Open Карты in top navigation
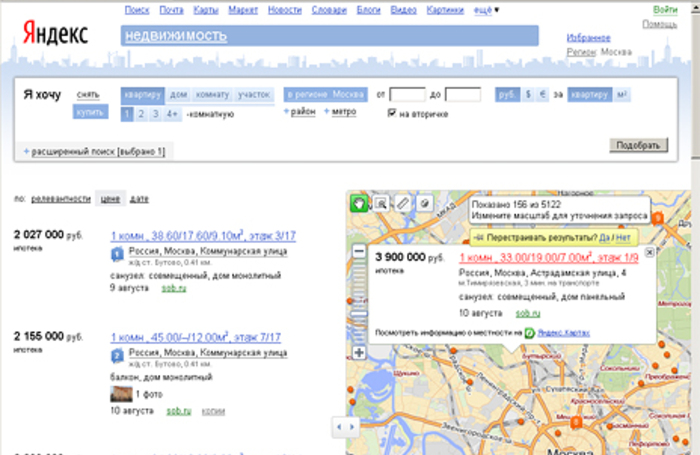Screen dimensions: 700x455 [206, 10]
